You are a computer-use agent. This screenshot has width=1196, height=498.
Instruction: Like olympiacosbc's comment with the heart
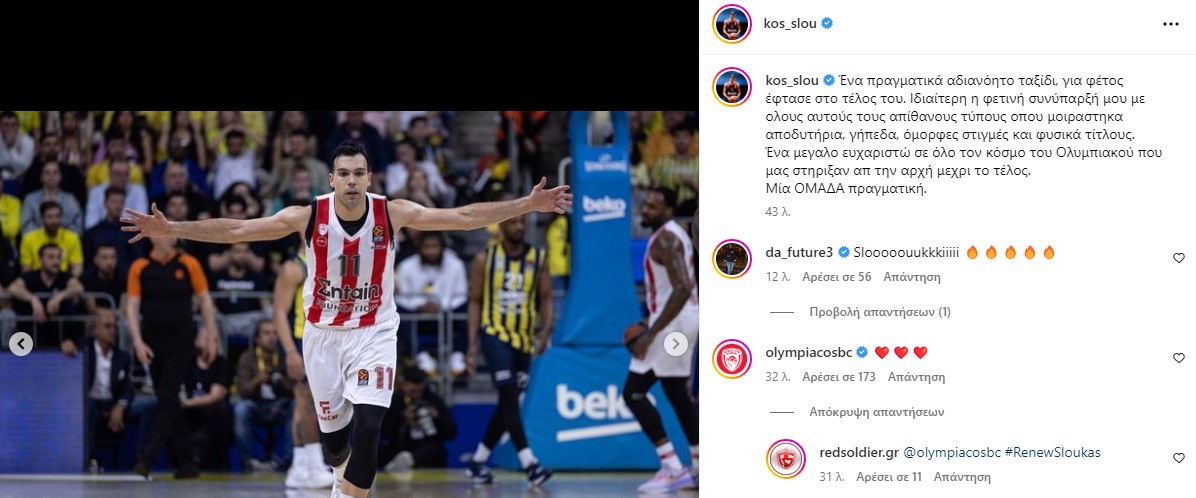[1178, 358]
